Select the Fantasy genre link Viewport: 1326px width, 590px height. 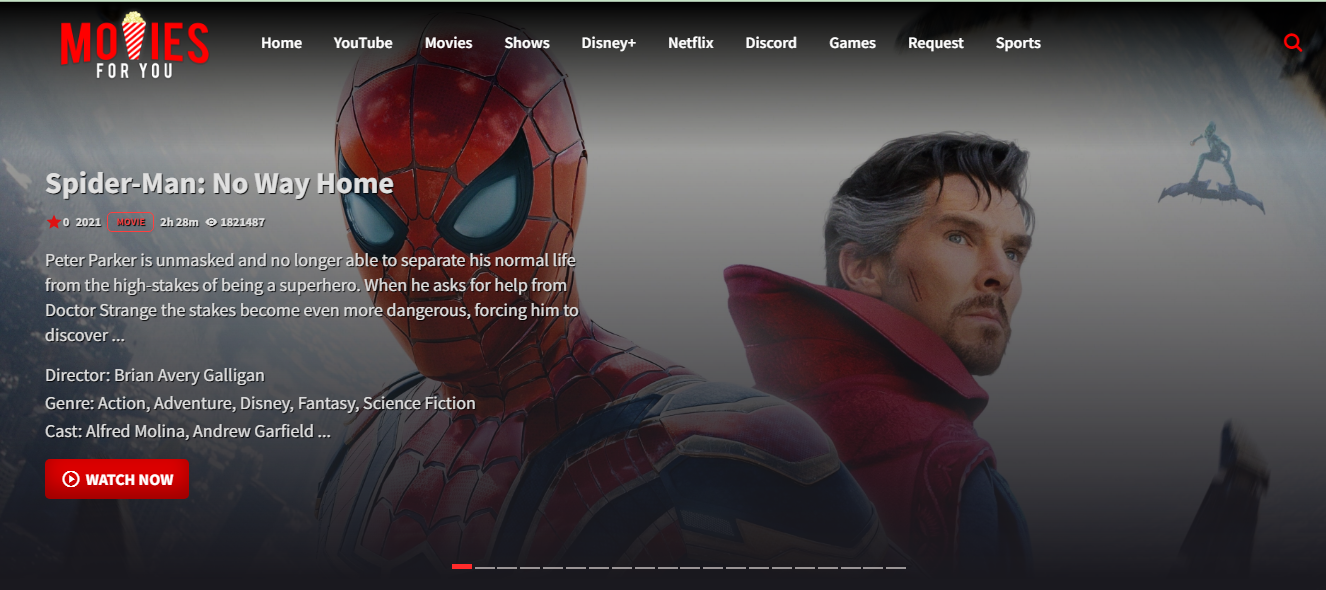point(326,403)
